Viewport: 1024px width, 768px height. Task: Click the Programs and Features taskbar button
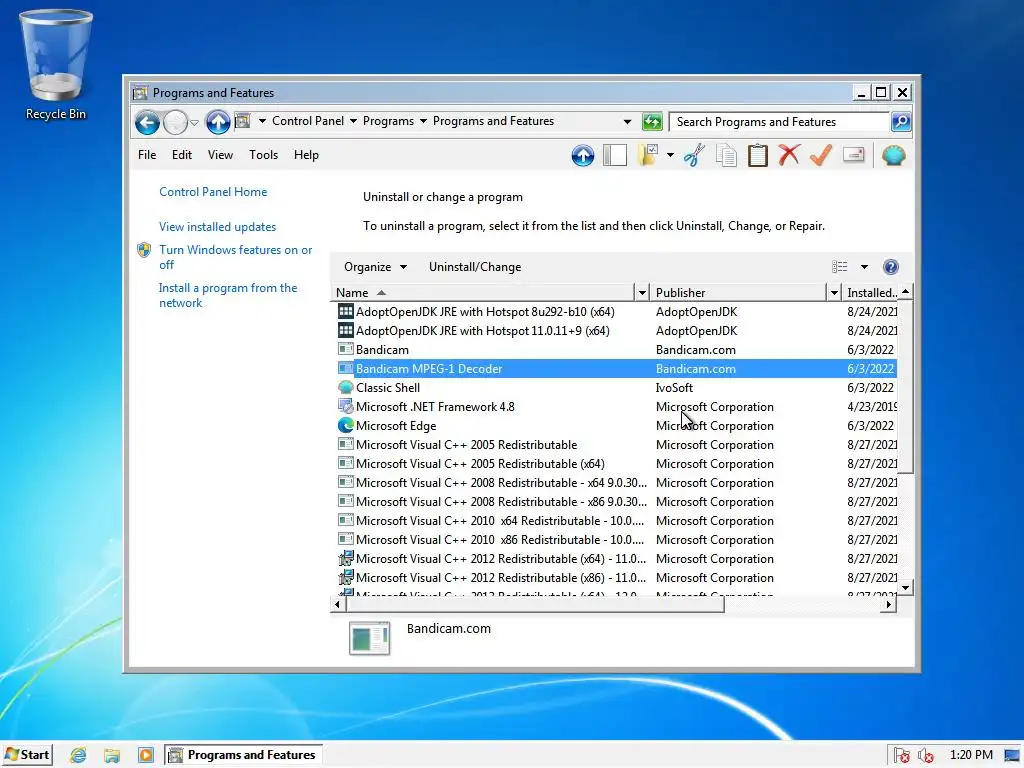(x=243, y=755)
